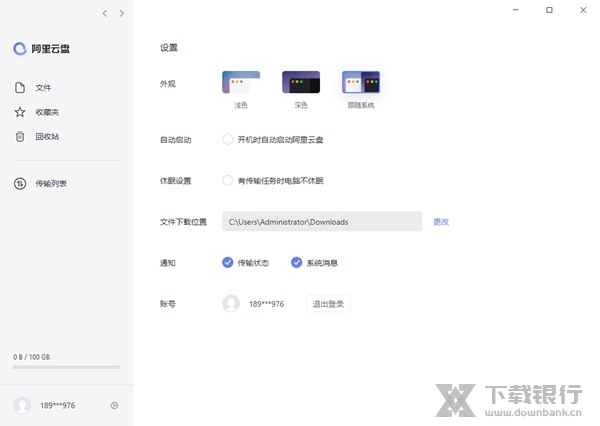Enable 开机时自动启动阿里云盘 option
The image size is (600, 426).
pos(228,139)
